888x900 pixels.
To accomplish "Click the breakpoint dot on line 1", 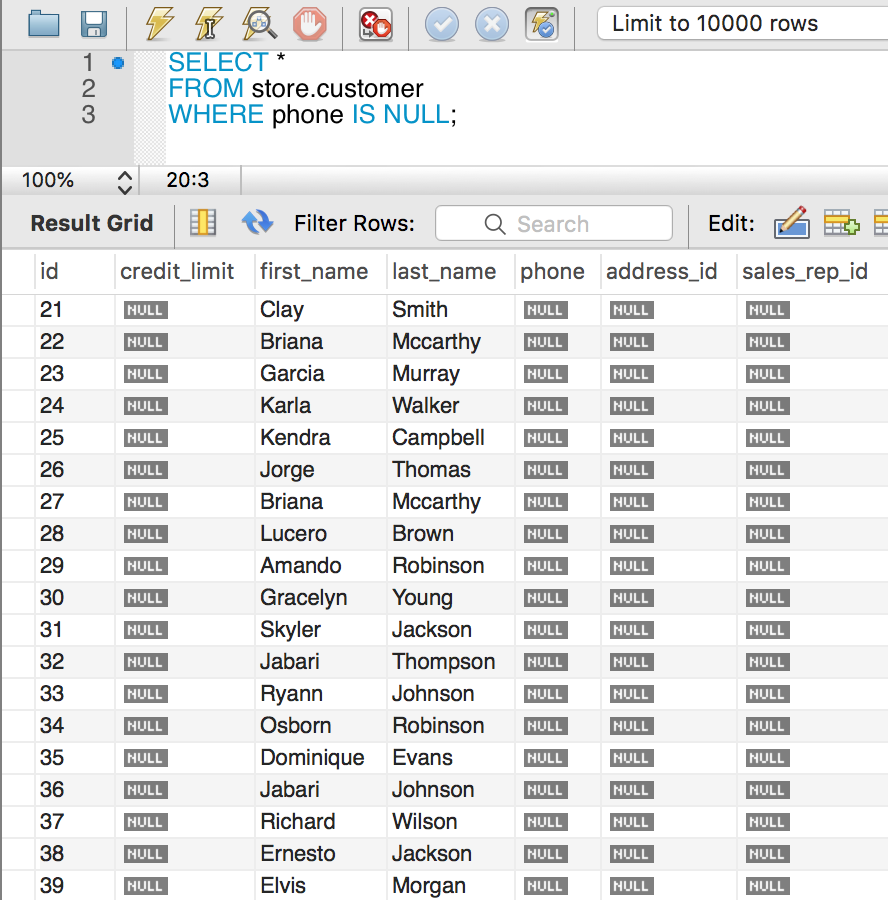I will click(x=118, y=63).
